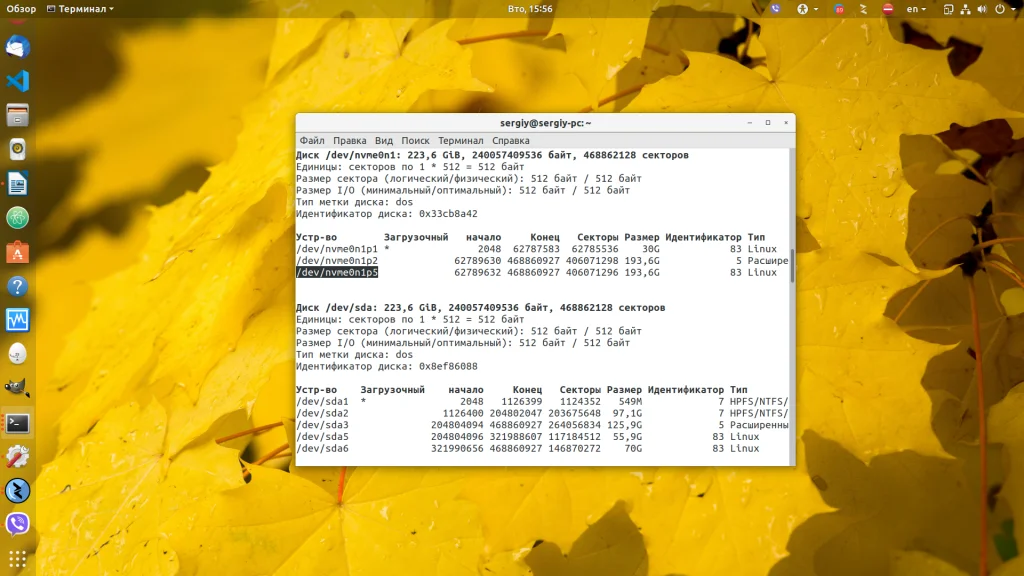Click the 549M size value

click(x=630, y=402)
